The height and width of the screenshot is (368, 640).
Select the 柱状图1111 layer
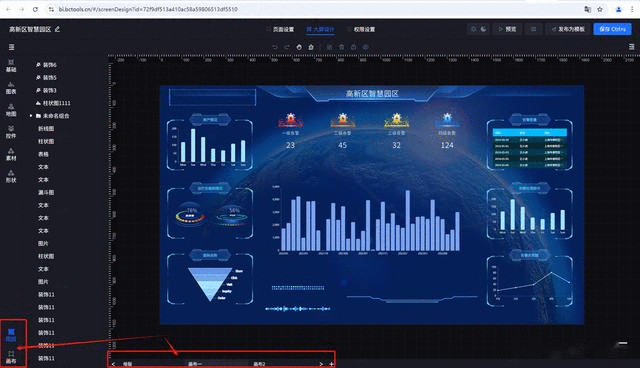point(53,103)
